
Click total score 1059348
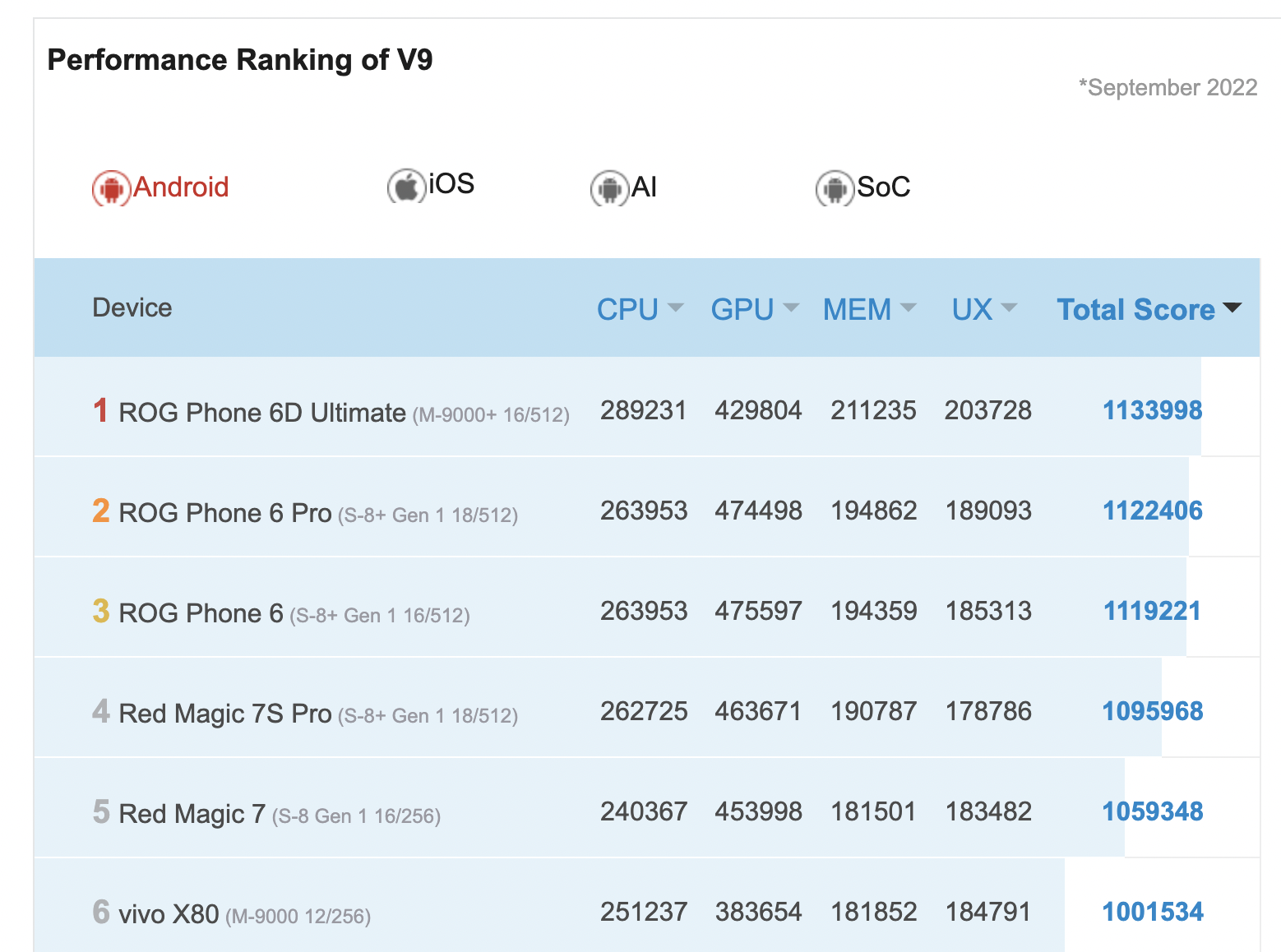coord(1152,811)
